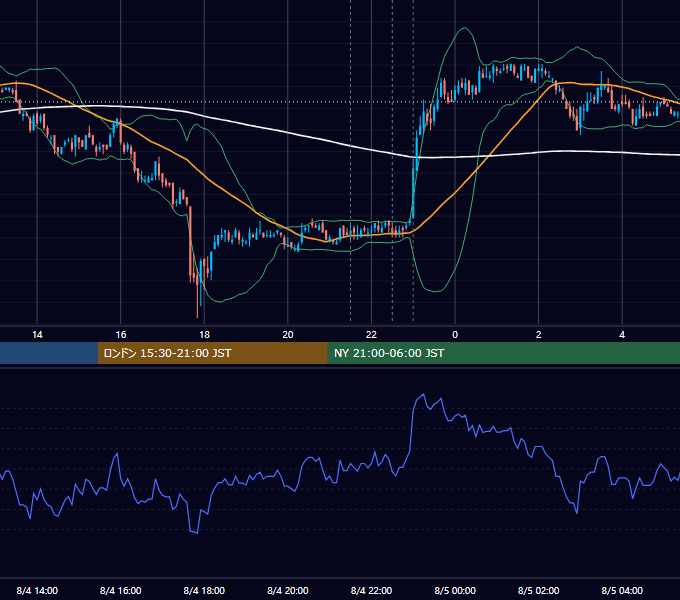The image size is (680, 600).
Task: Click the upper Bollinger band peak after 0
Action: (464, 28)
